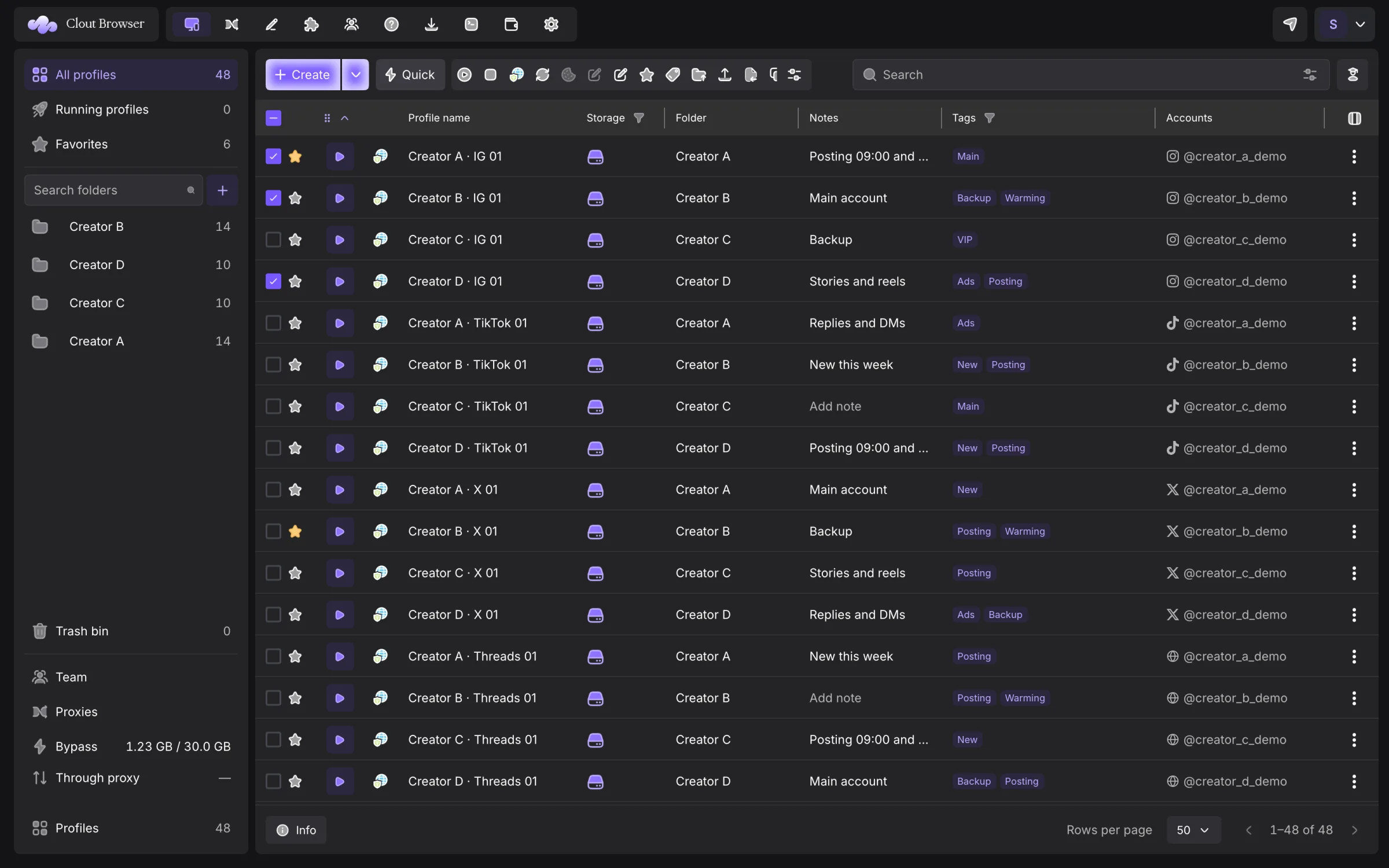Click the download icon in top bar
This screenshot has width=1389, height=868.
tap(431, 24)
